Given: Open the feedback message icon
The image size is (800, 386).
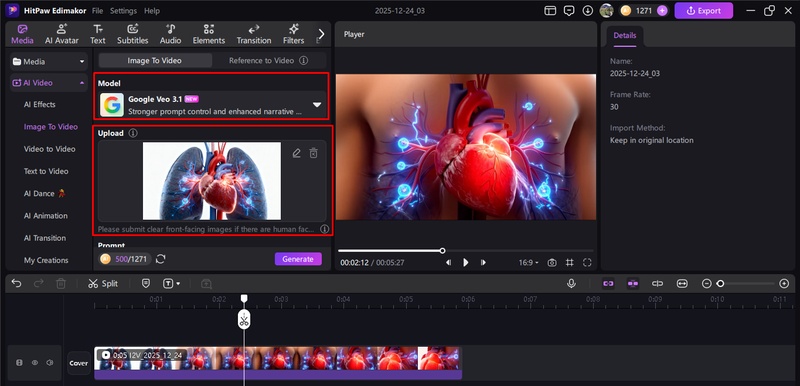Looking at the screenshot, I should [569, 11].
